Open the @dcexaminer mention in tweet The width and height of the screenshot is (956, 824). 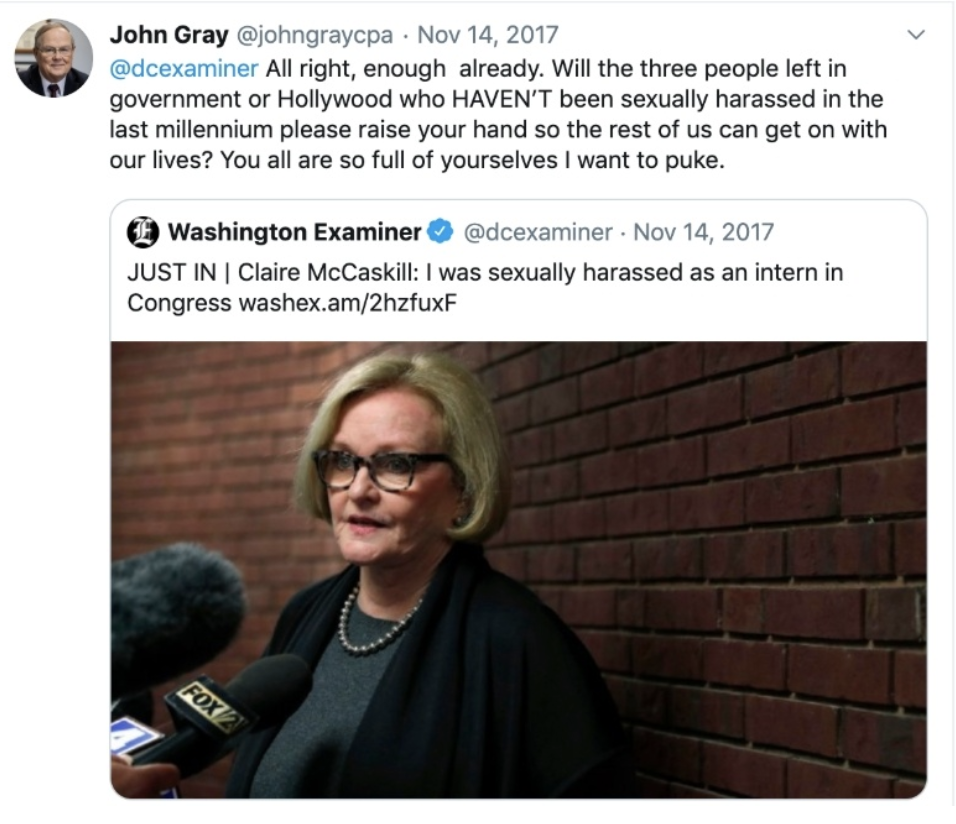(184, 68)
